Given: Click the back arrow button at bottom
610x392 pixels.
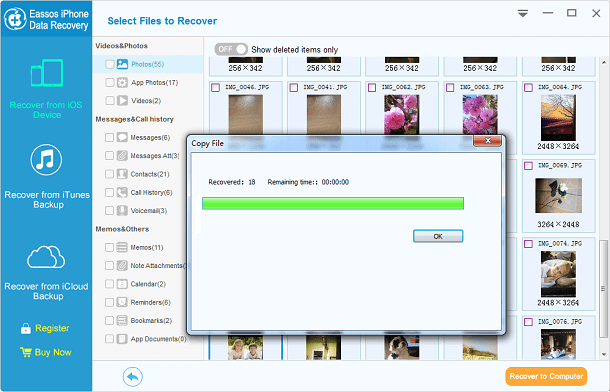Looking at the screenshot, I should tap(133, 377).
